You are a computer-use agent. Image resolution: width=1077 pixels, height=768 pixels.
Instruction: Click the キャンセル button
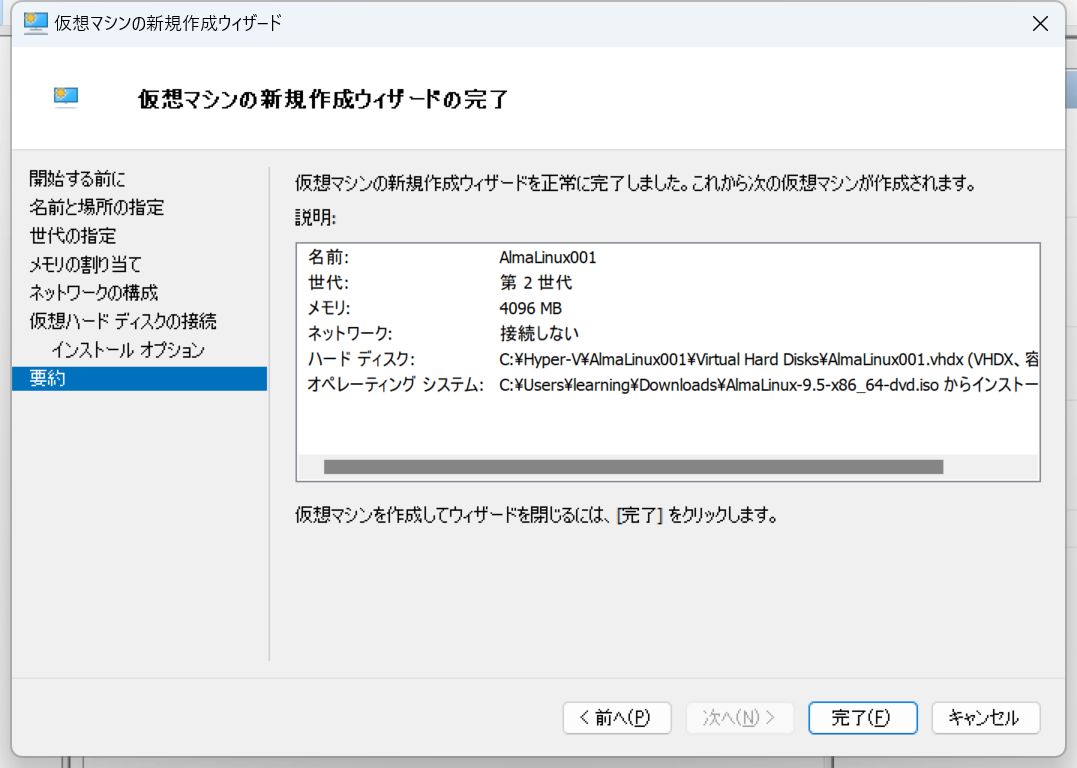985,718
